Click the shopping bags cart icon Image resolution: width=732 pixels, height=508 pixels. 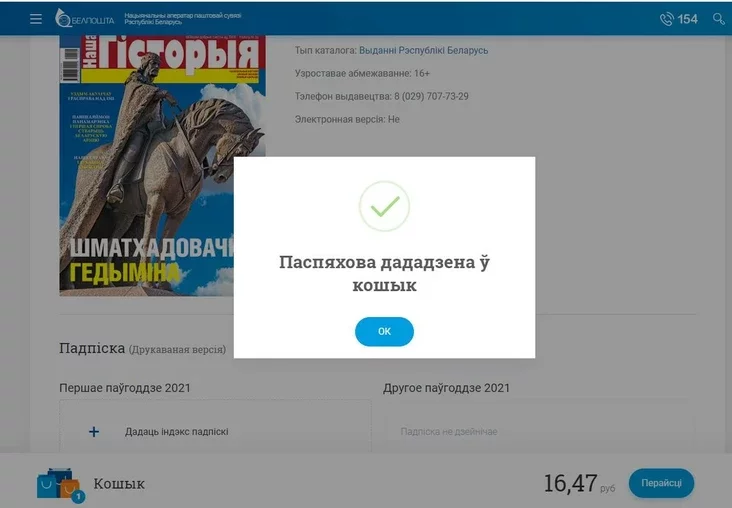(58, 483)
